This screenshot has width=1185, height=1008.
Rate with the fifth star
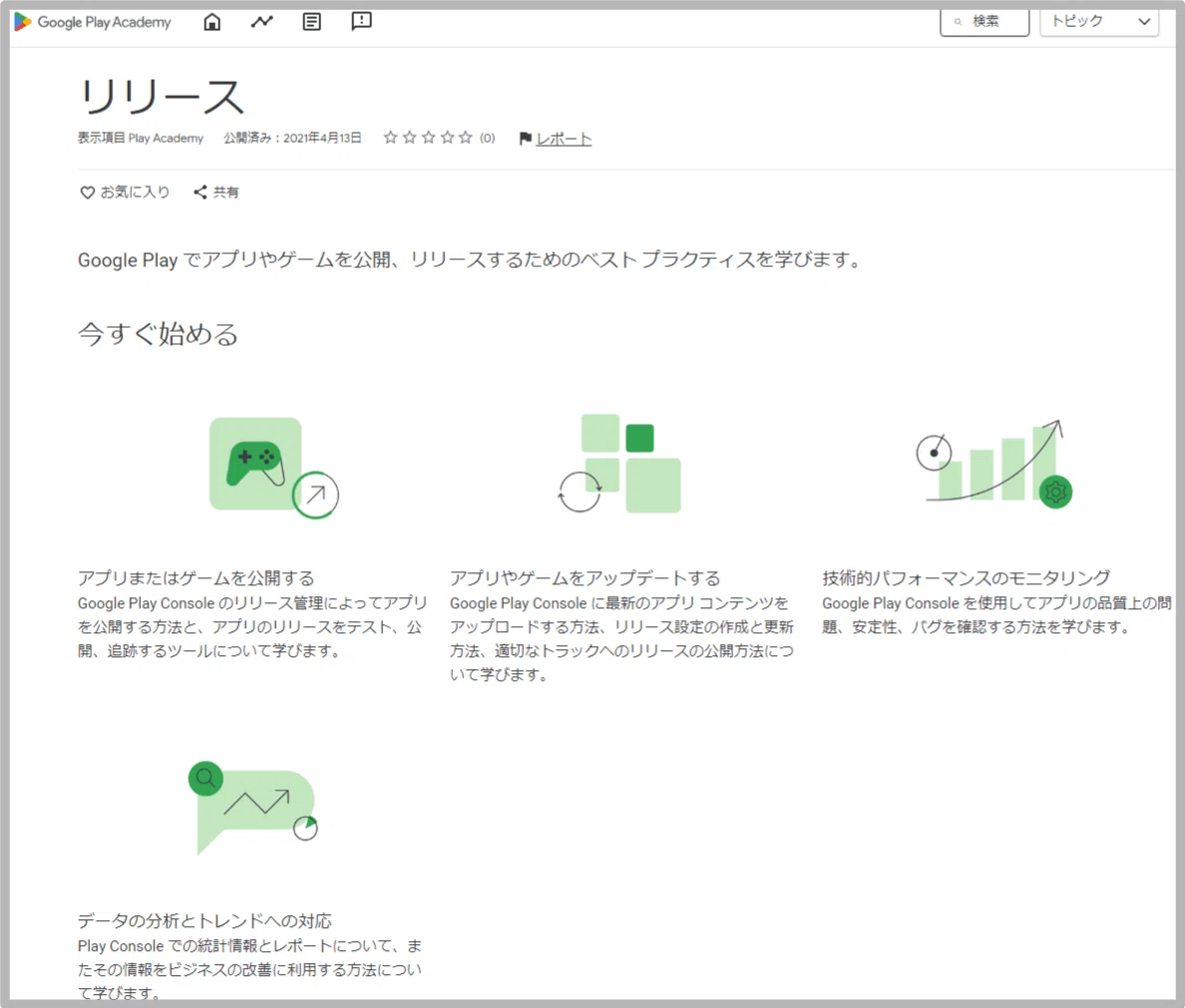pos(465,138)
